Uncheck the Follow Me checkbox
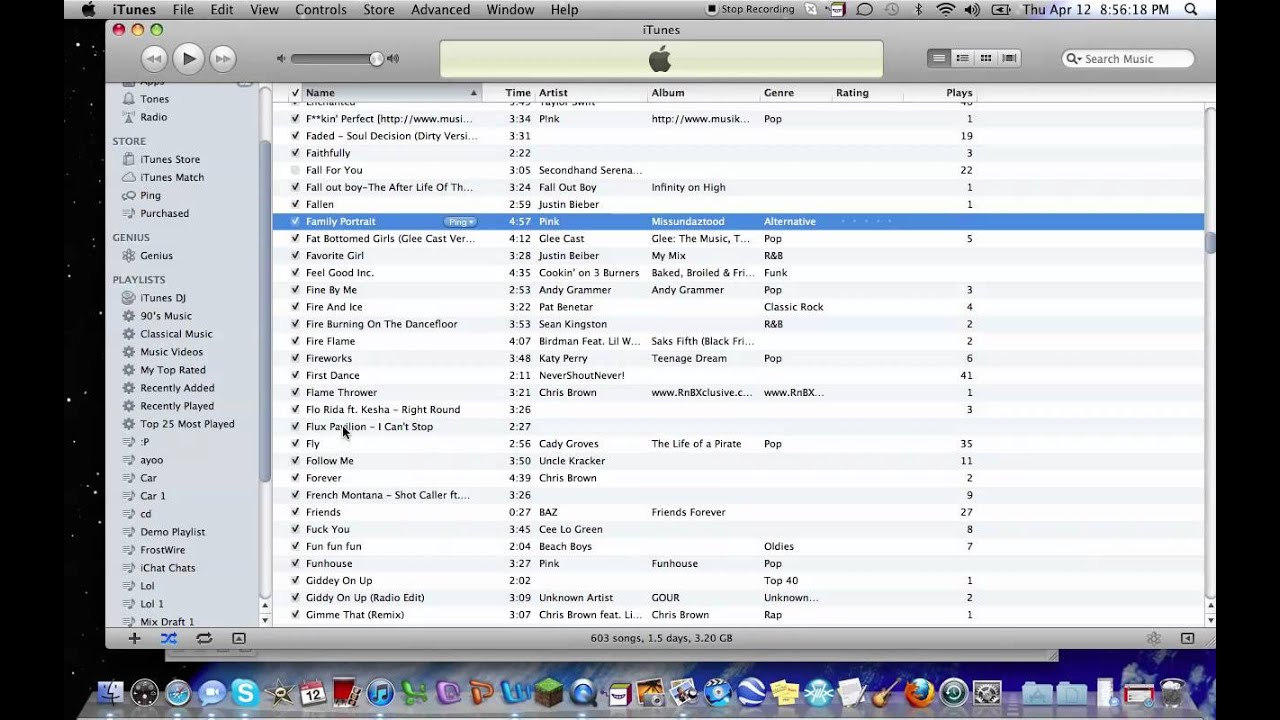 click(x=295, y=461)
